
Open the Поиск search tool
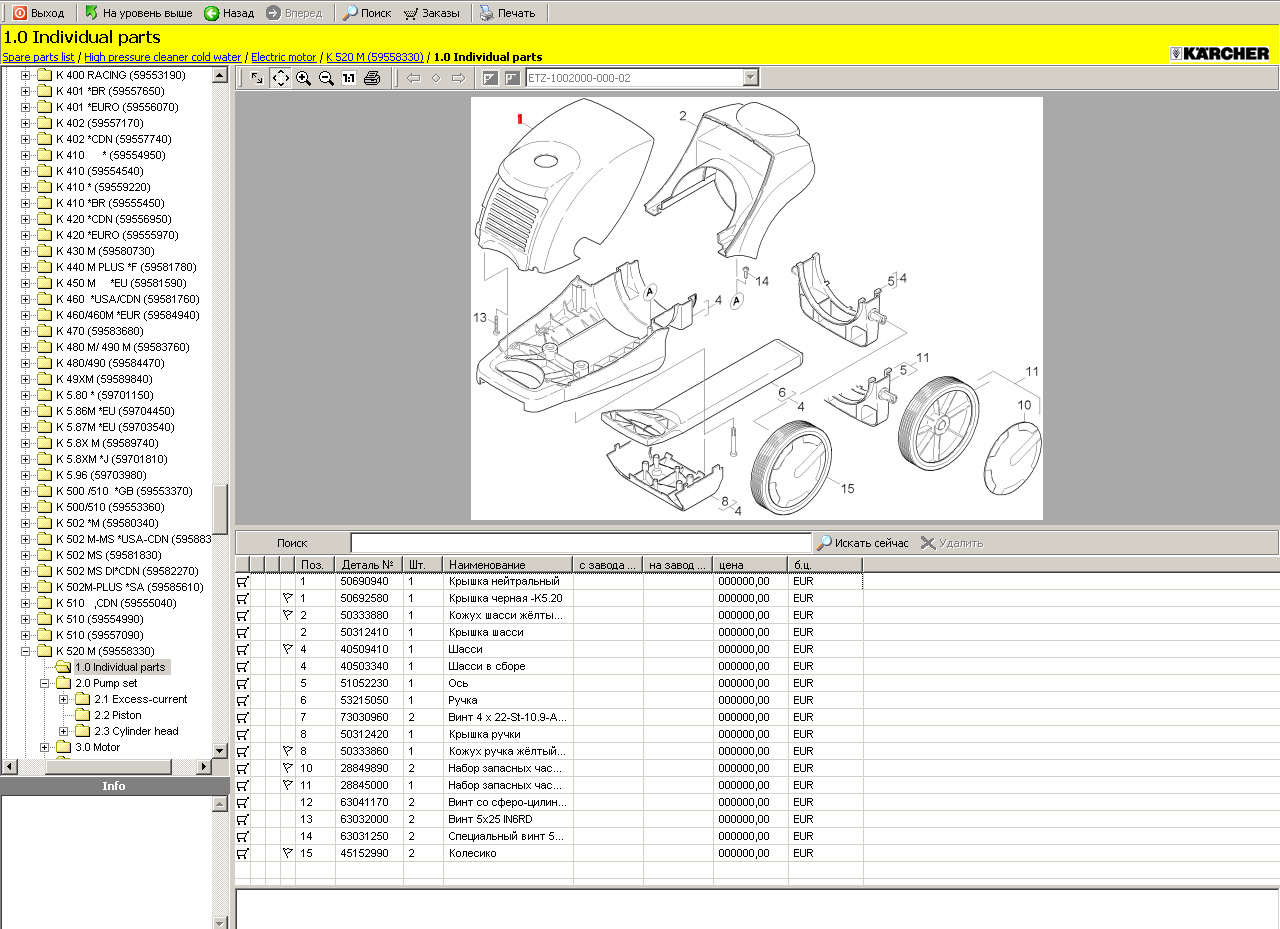(x=366, y=13)
